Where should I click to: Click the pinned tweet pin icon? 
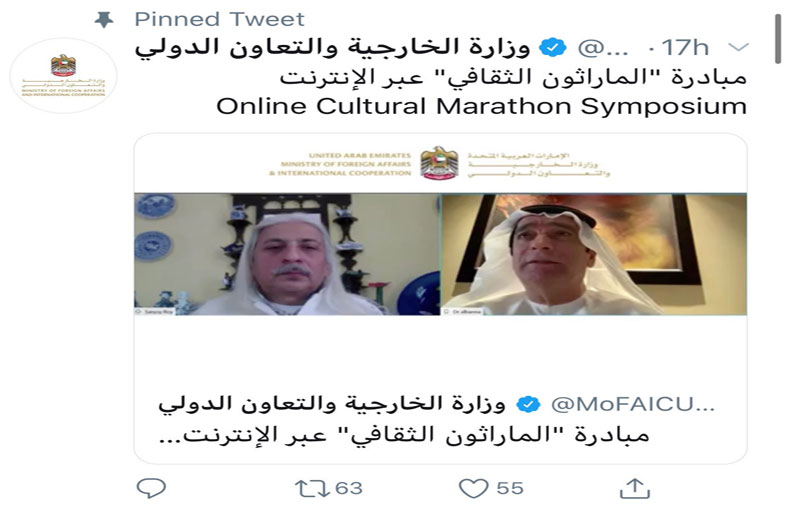point(104,20)
